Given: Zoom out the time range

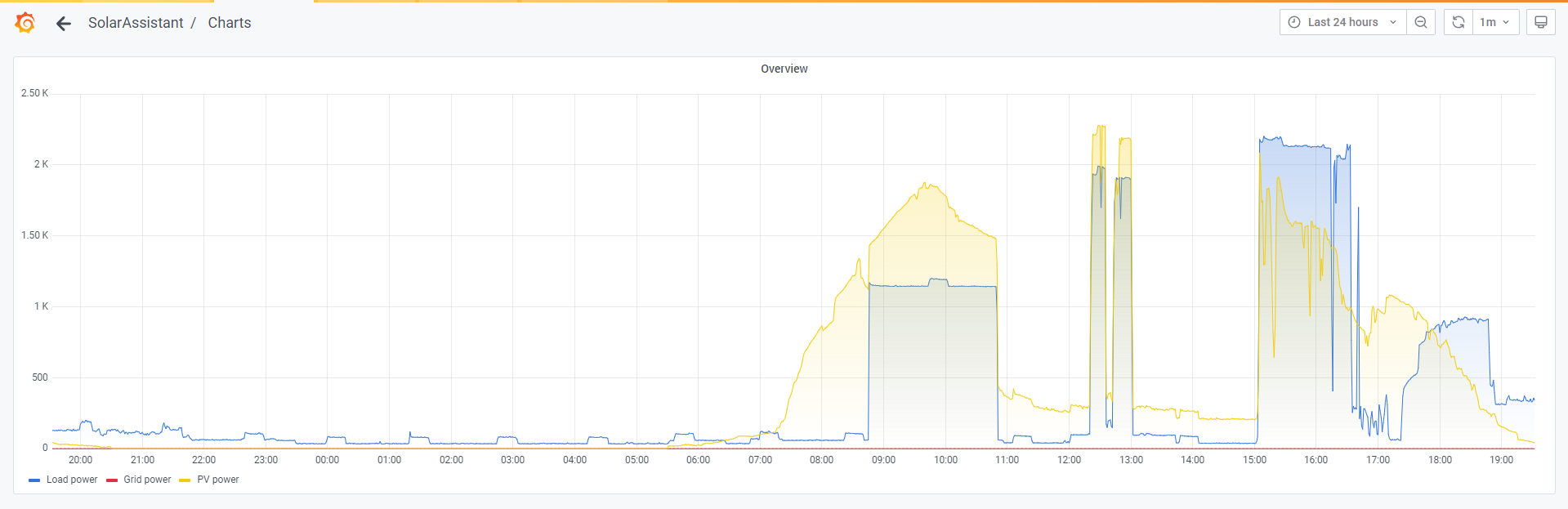Looking at the screenshot, I should 1421,22.
